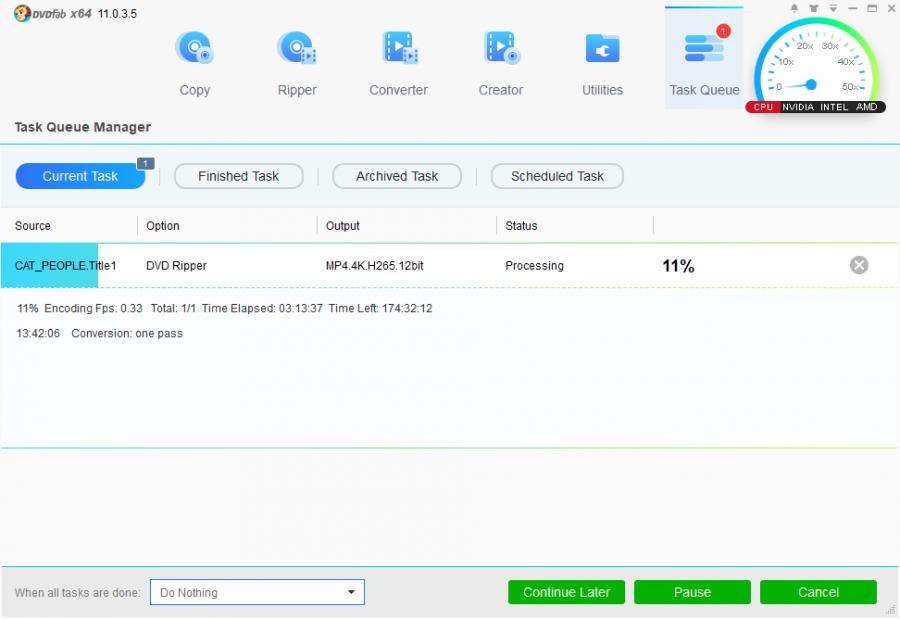
Task: Click the Status column header
Action: [521, 226]
